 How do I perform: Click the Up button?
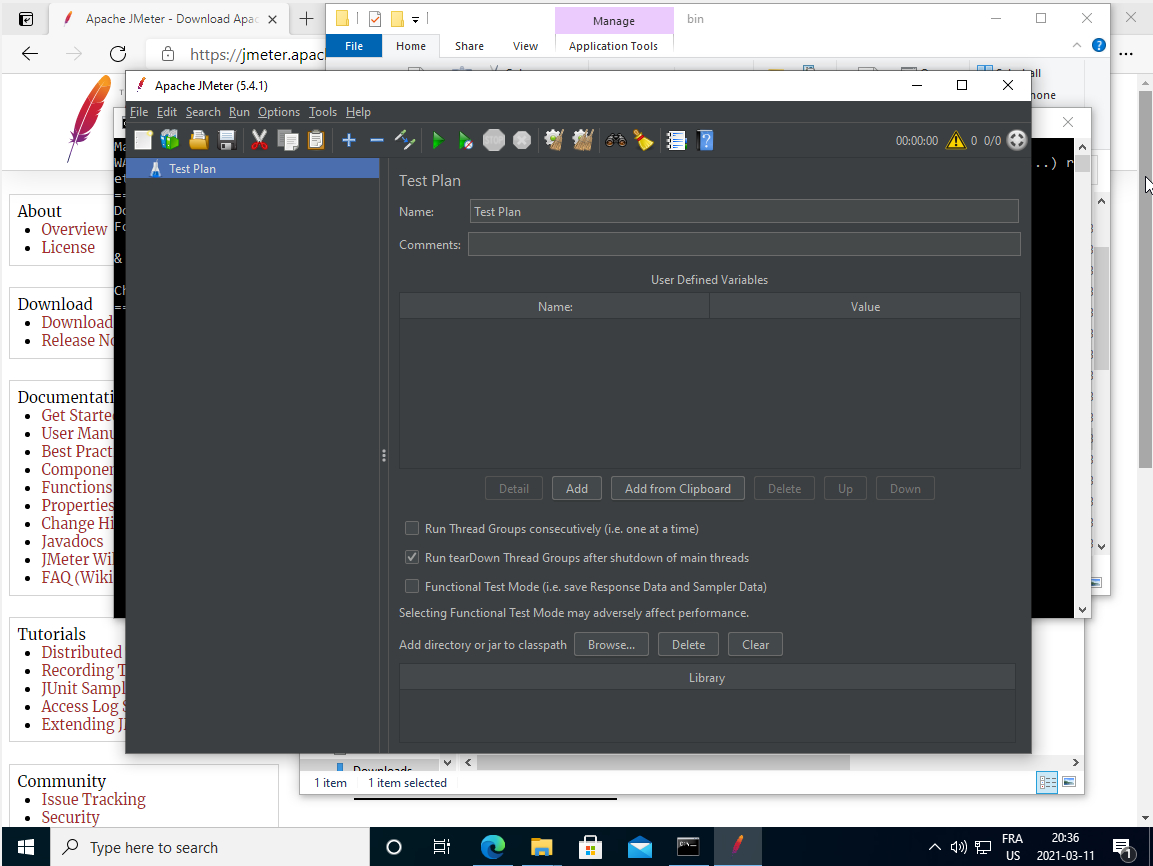846,489
